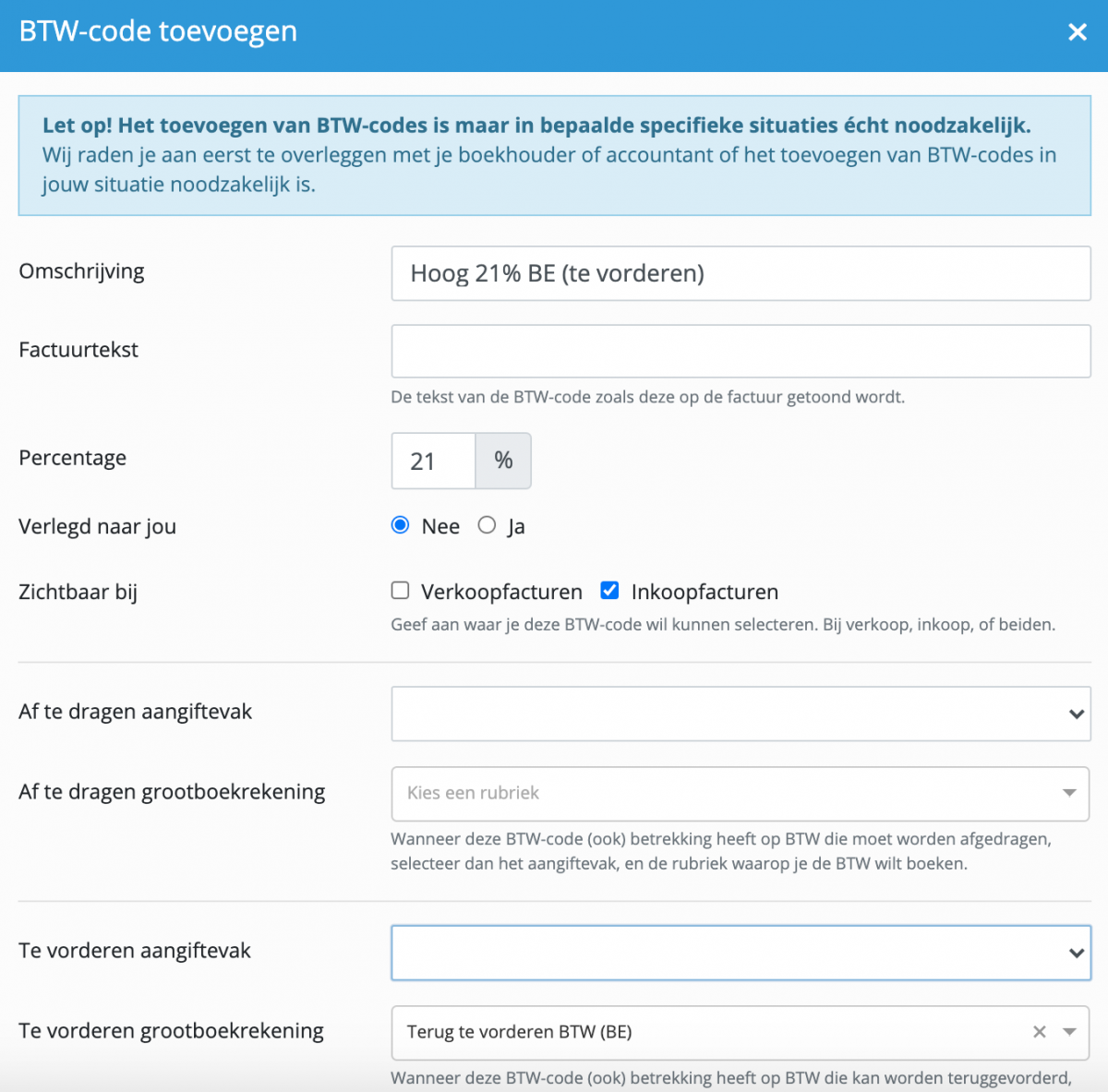Click the Nee label text
The height and width of the screenshot is (1092, 1108).
click(440, 526)
